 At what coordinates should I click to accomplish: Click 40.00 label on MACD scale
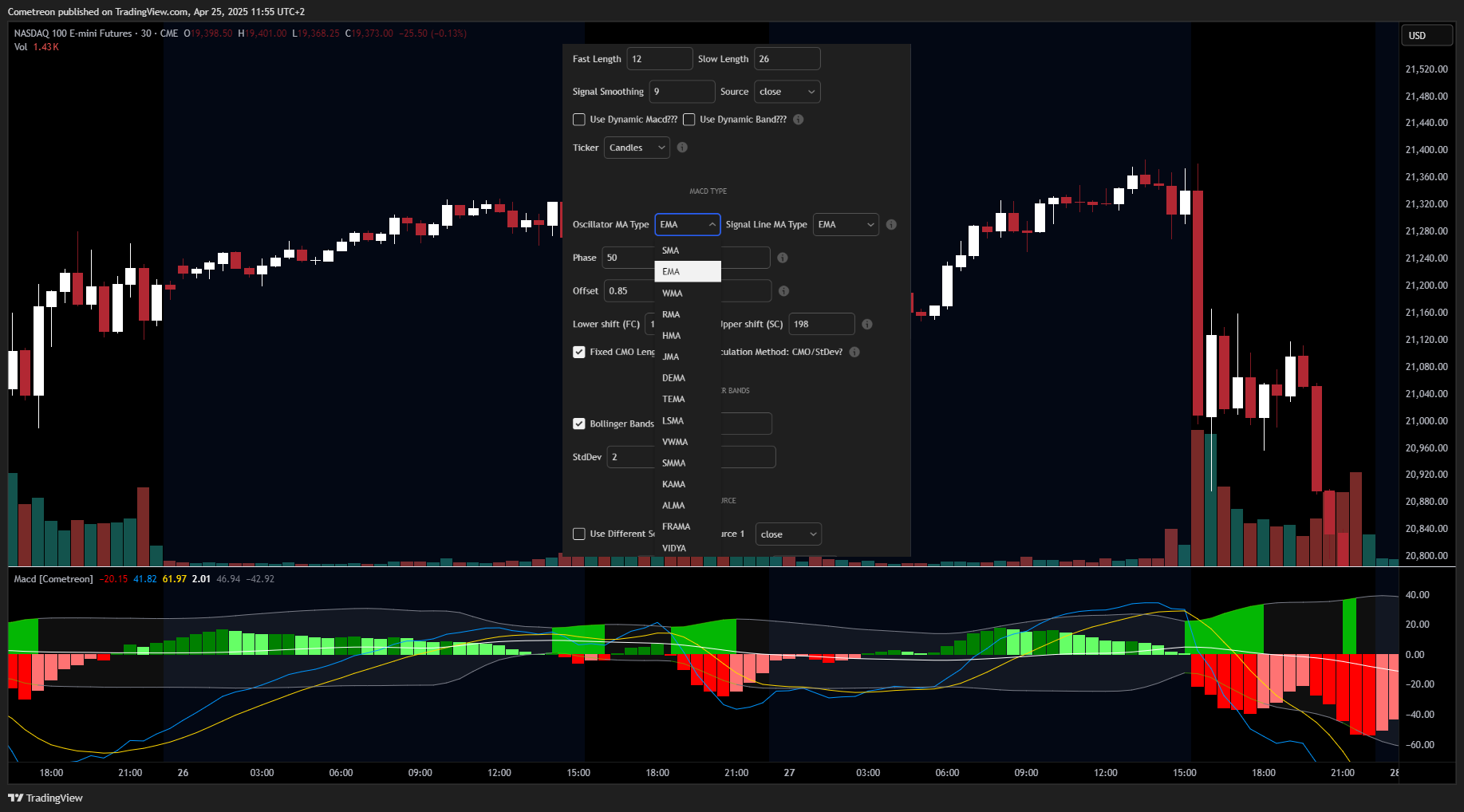(x=1418, y=595)
